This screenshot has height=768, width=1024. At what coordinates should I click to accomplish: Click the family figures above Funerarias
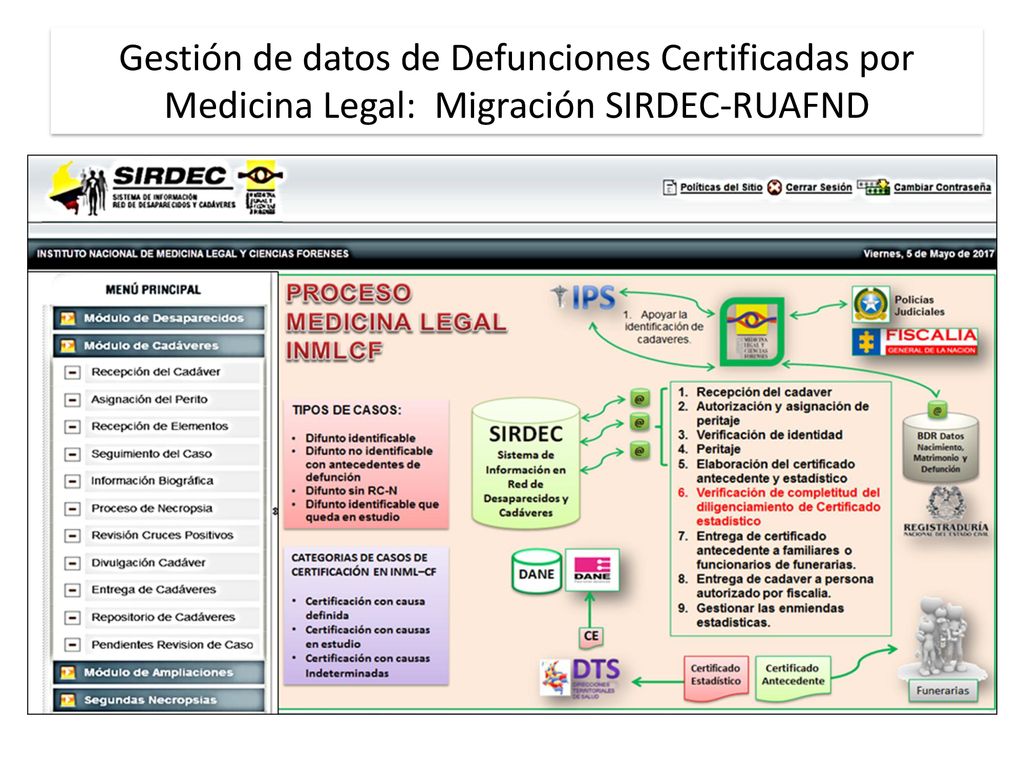942,639
